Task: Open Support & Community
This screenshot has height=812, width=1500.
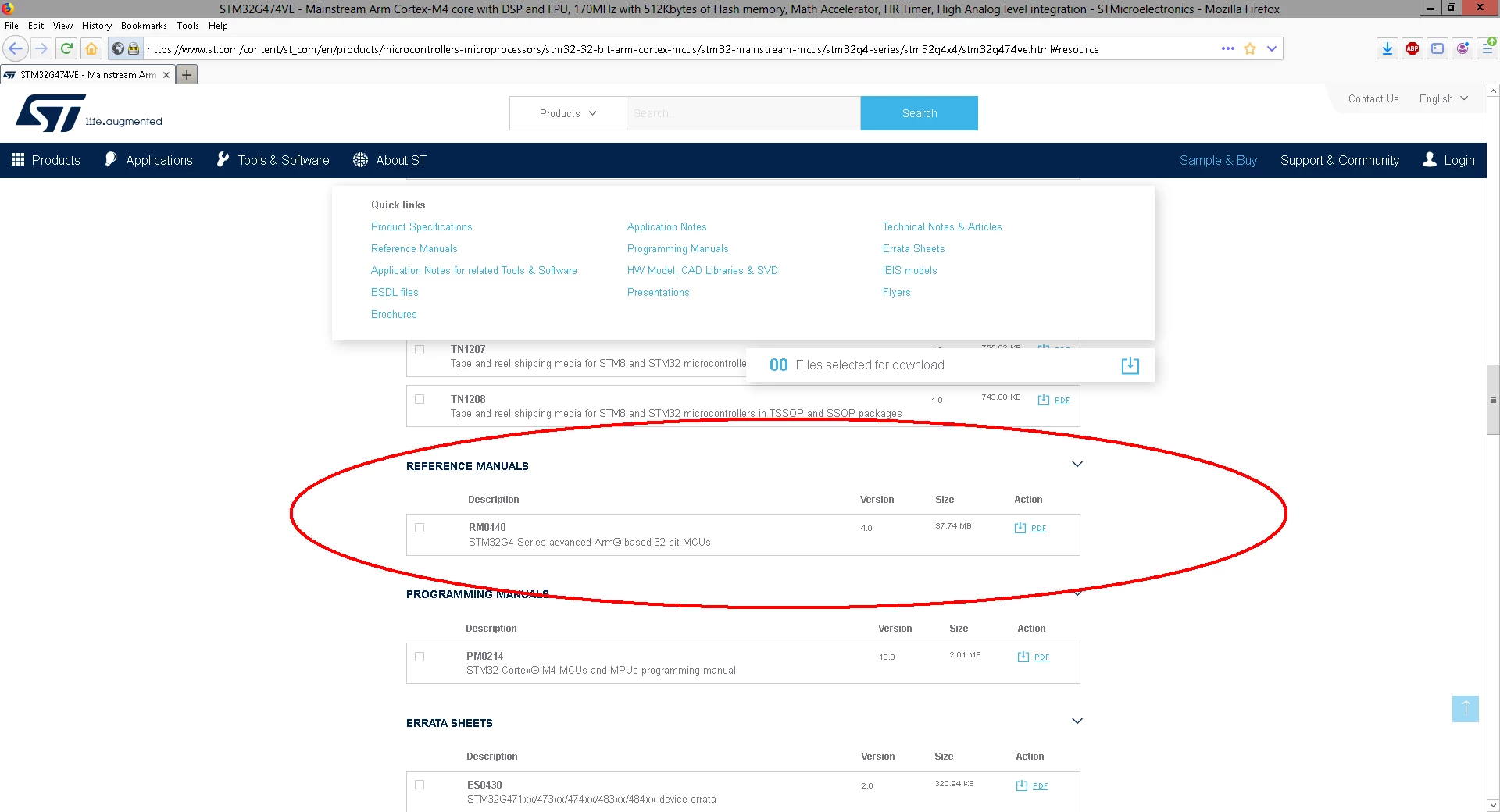Action: pyautogui.click(x=1340, y=160)
